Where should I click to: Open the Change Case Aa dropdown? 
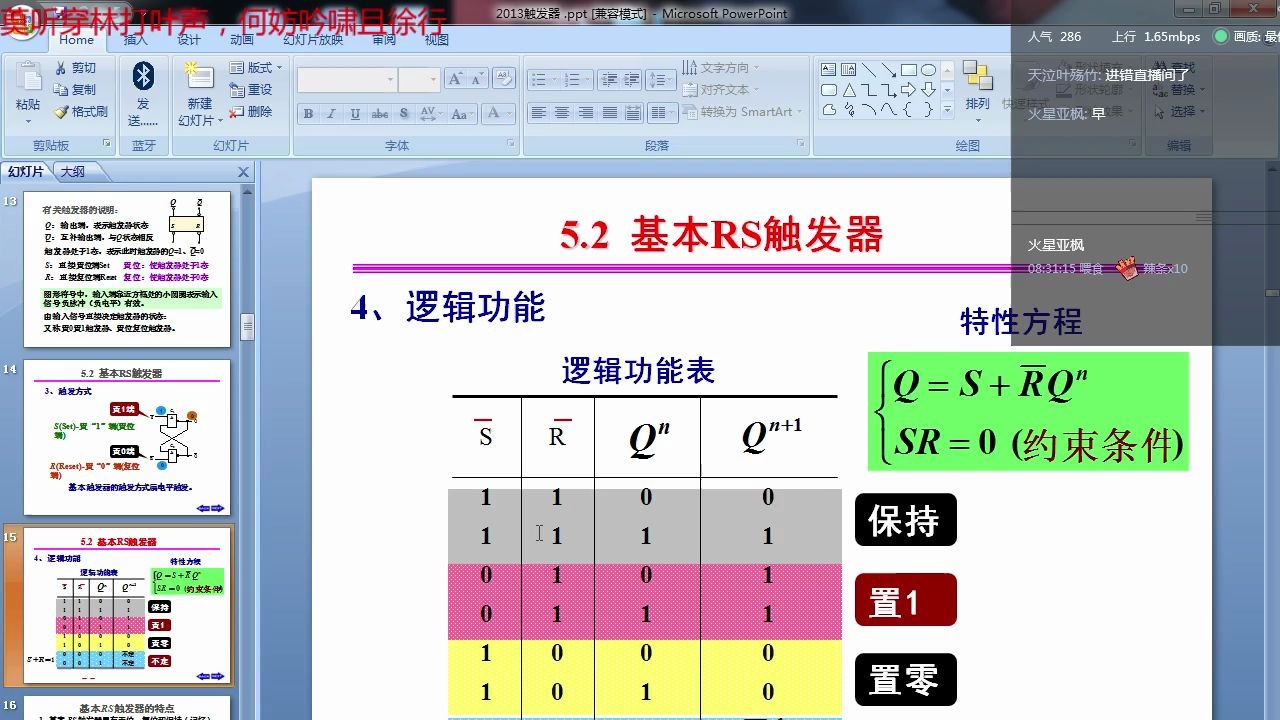point(461,113)
